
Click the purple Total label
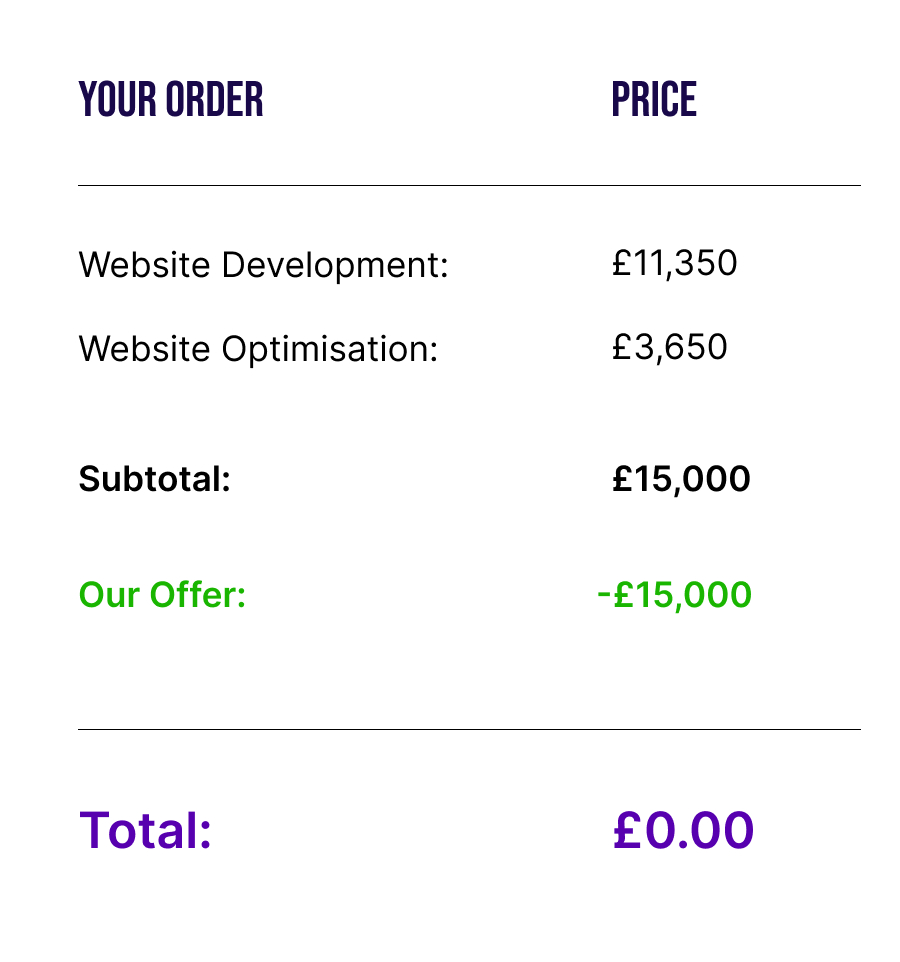point(145,830)
